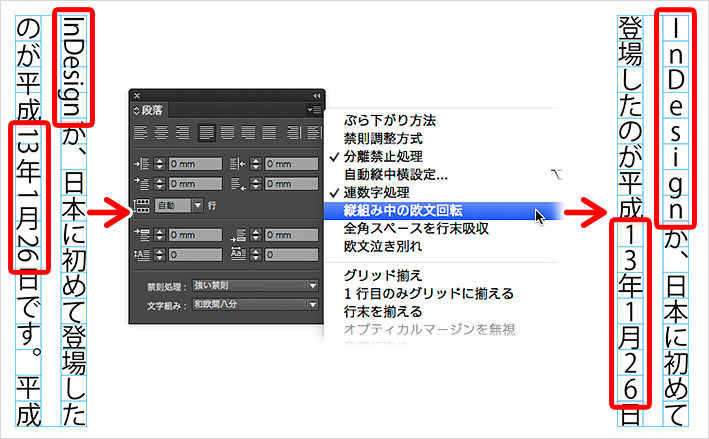
Task: Open the 自動 行取り dropdown arrow
Action: click(198, 206)
